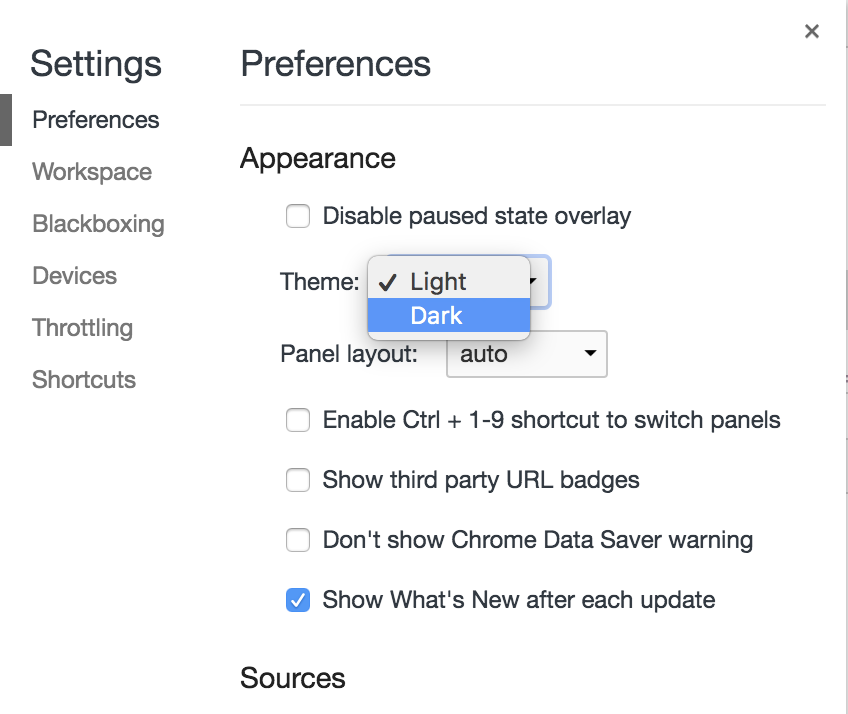Click the Enable Ctrl + 1-9 shortcut label
Screen dimensions: 848x714
pyautogui.click(x=551, y=420)
